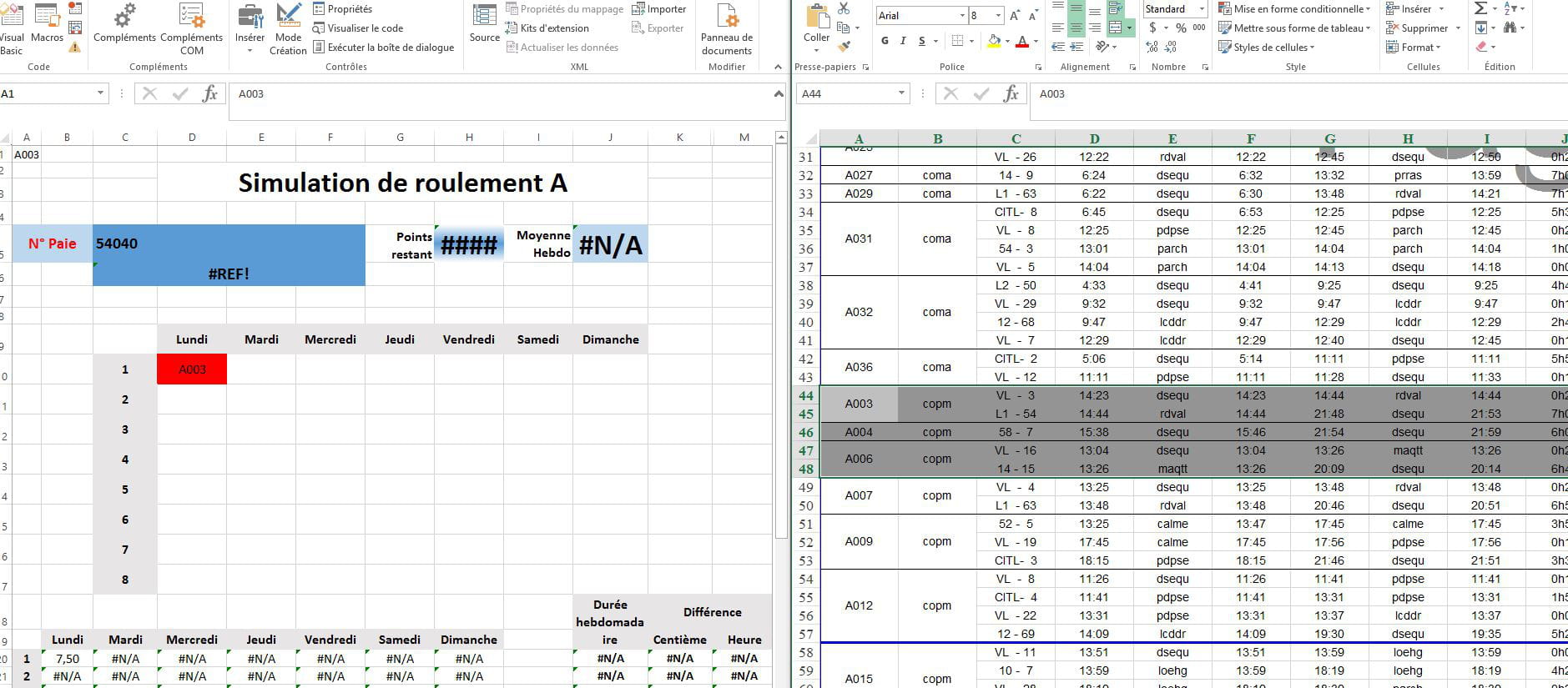This screenshot has height=688, width=1568.
Task: Toggle center horizontal alignment
Action: pos(1076,28)
